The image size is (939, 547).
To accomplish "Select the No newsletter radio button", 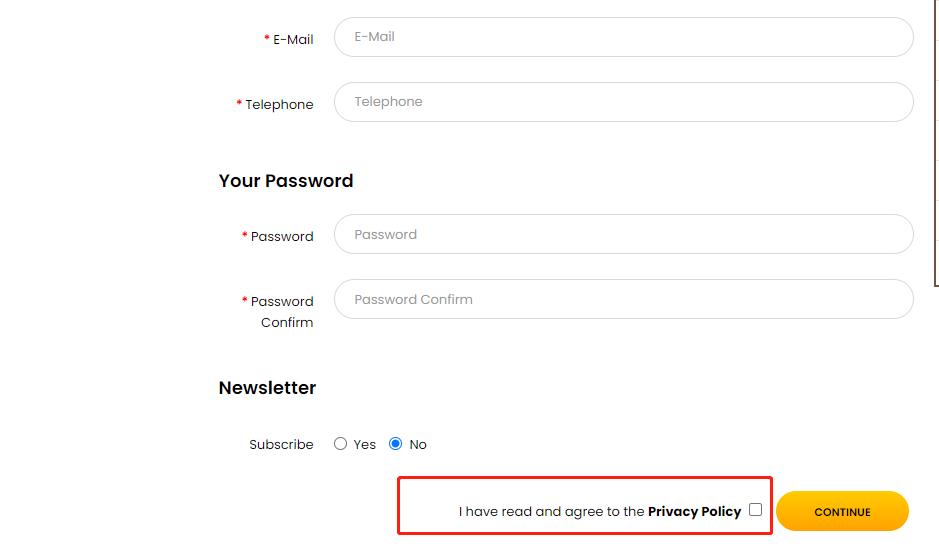I will [x=396, y=444].
